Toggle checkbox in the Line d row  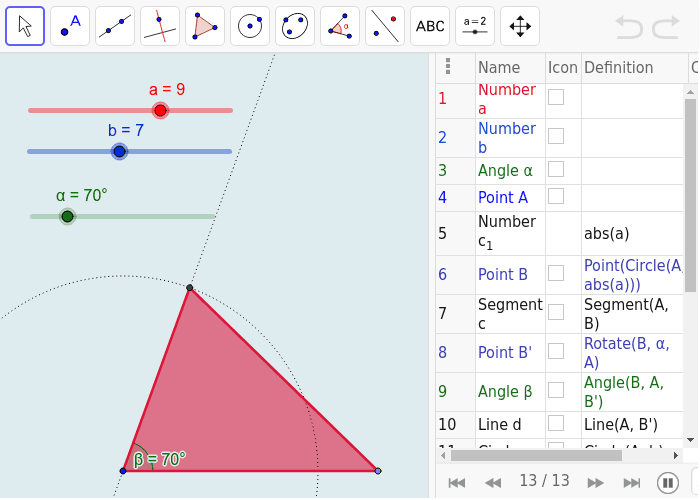(x=556, y=423)
